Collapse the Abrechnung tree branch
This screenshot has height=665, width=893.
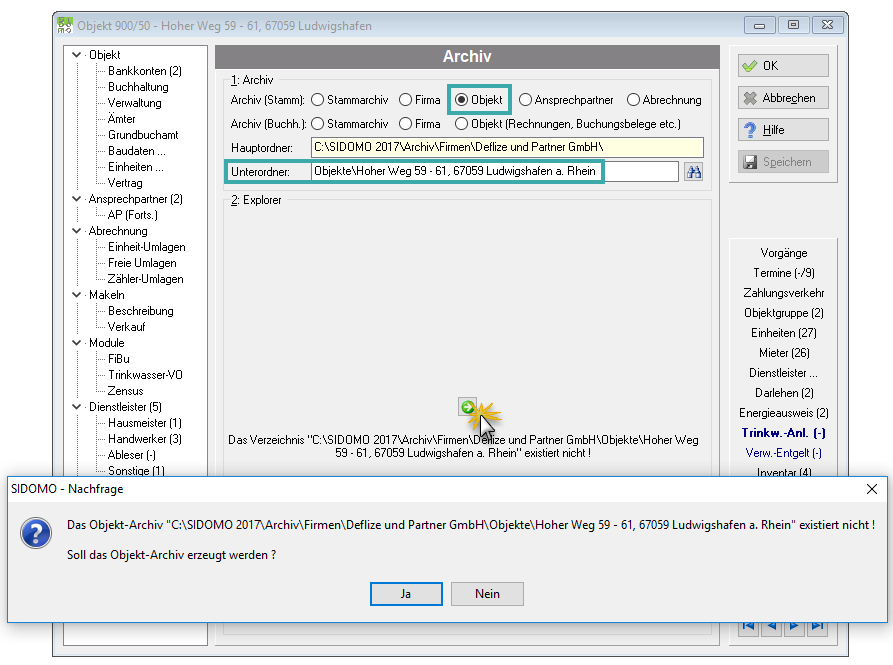(x=76, y=231)
